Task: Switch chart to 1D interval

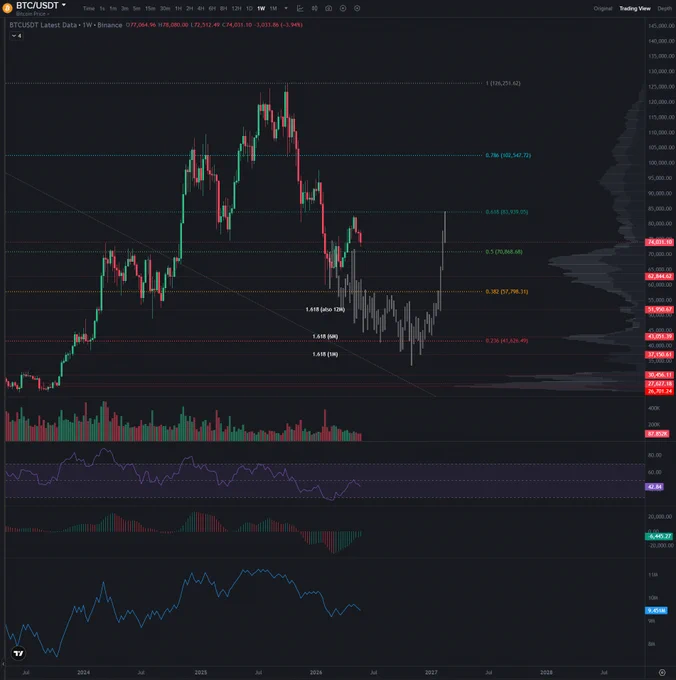Action: tap(249, 8)
